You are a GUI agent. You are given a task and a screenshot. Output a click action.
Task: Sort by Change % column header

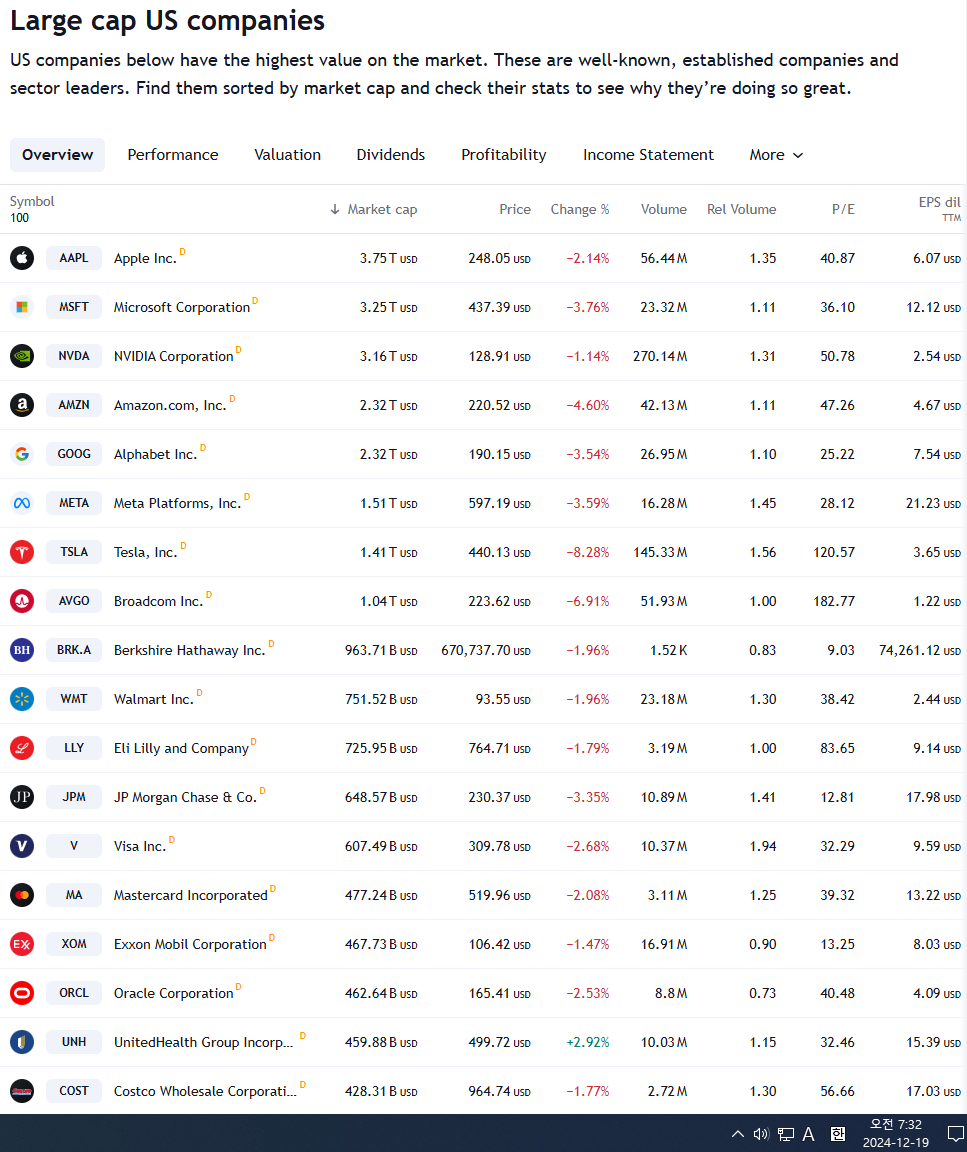click(x=580, y=209)
